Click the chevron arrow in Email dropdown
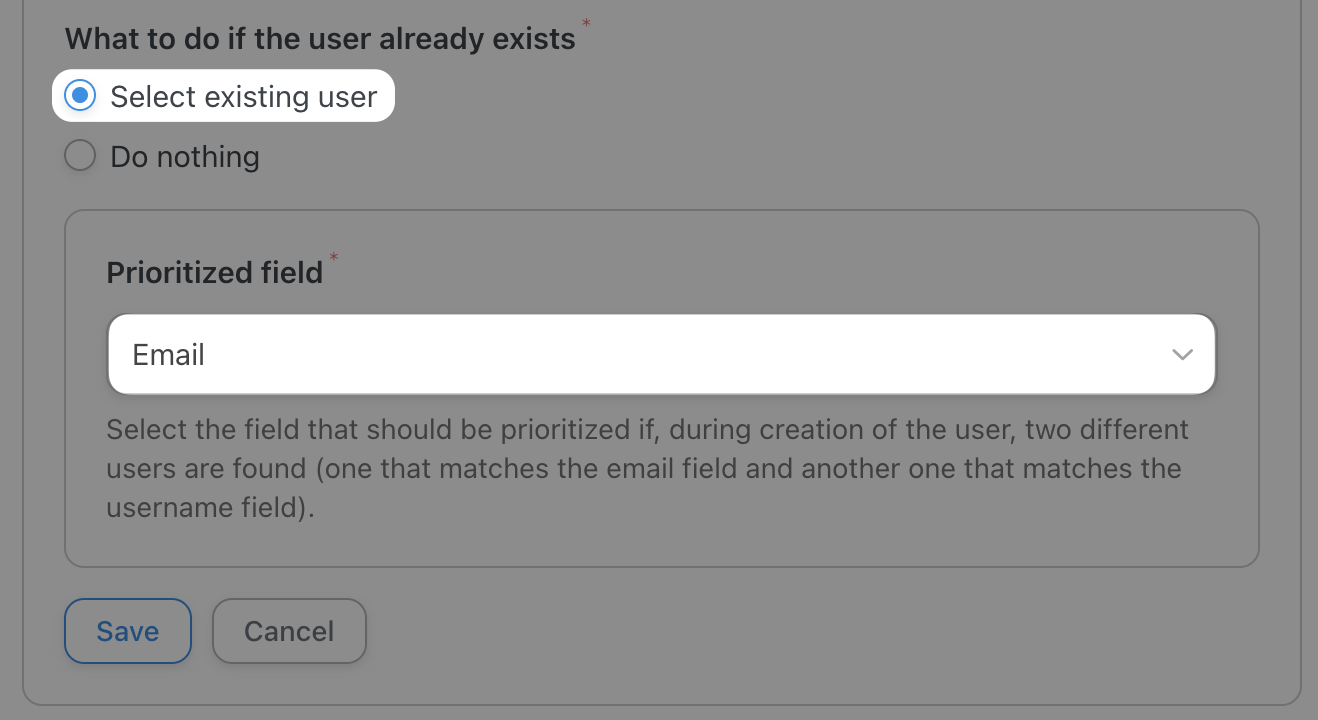 [x=1182, y=355]
